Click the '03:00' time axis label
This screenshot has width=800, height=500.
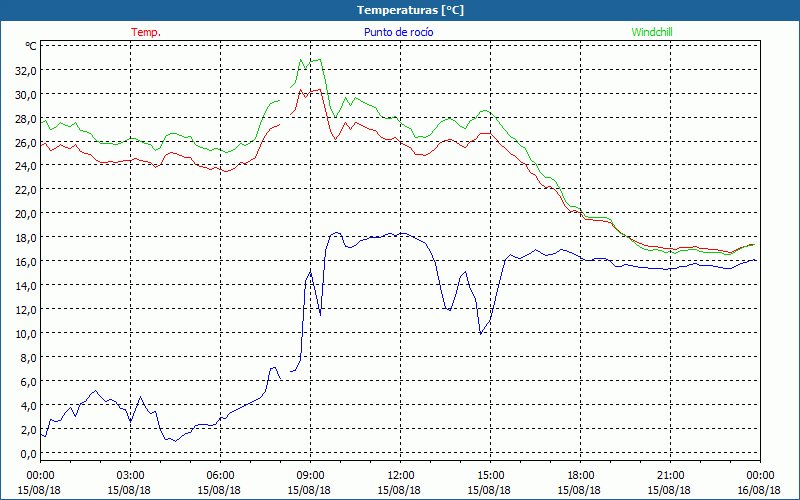click(x=130, y=476)
